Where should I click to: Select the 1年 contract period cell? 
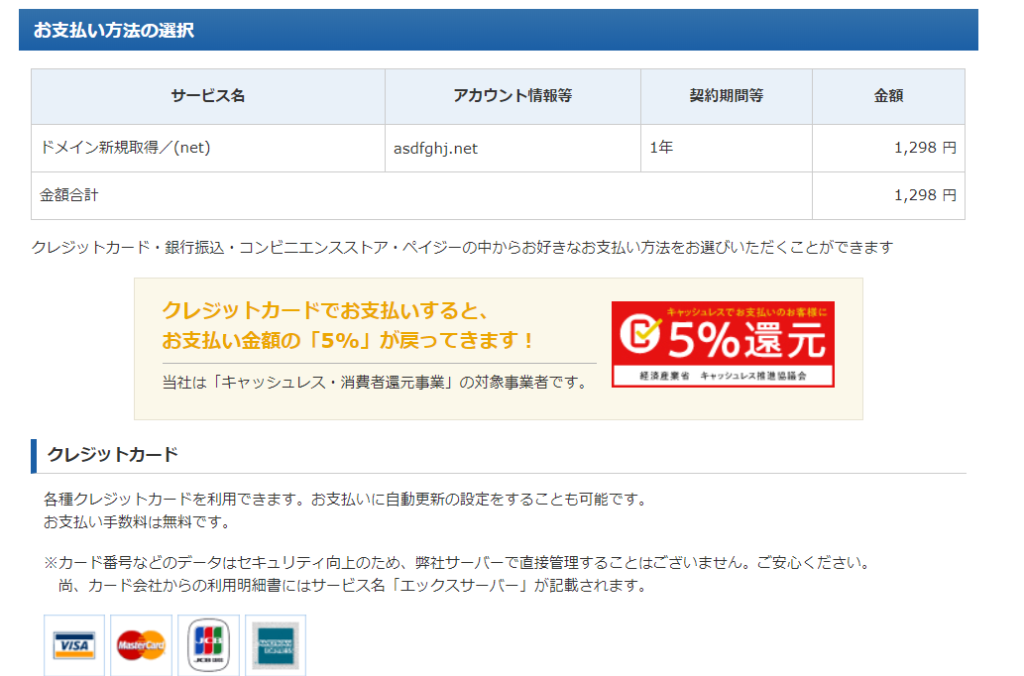coord(726,148)
